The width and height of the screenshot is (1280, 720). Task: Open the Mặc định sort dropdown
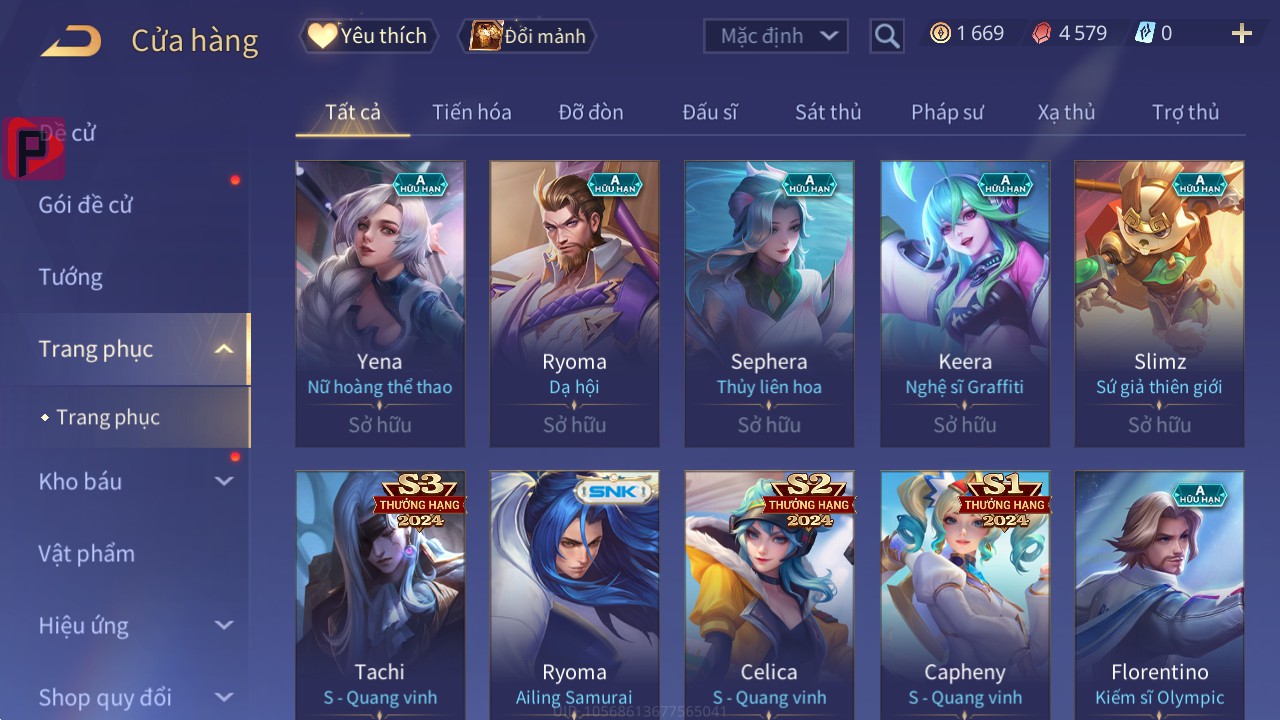pyautogui.click(x=776, y=36)
